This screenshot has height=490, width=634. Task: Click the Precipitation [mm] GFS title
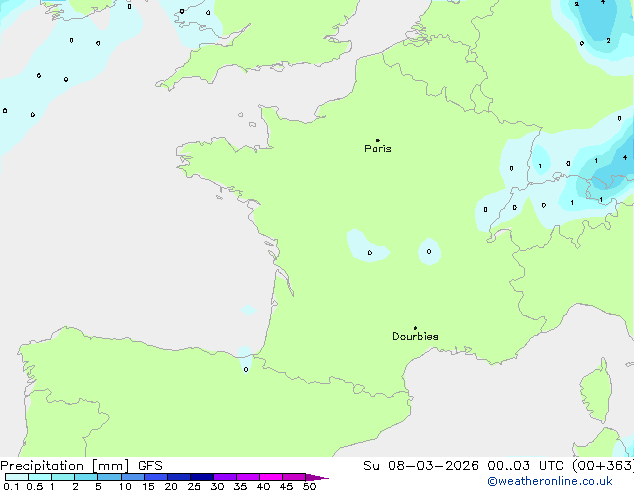(81, 466)
